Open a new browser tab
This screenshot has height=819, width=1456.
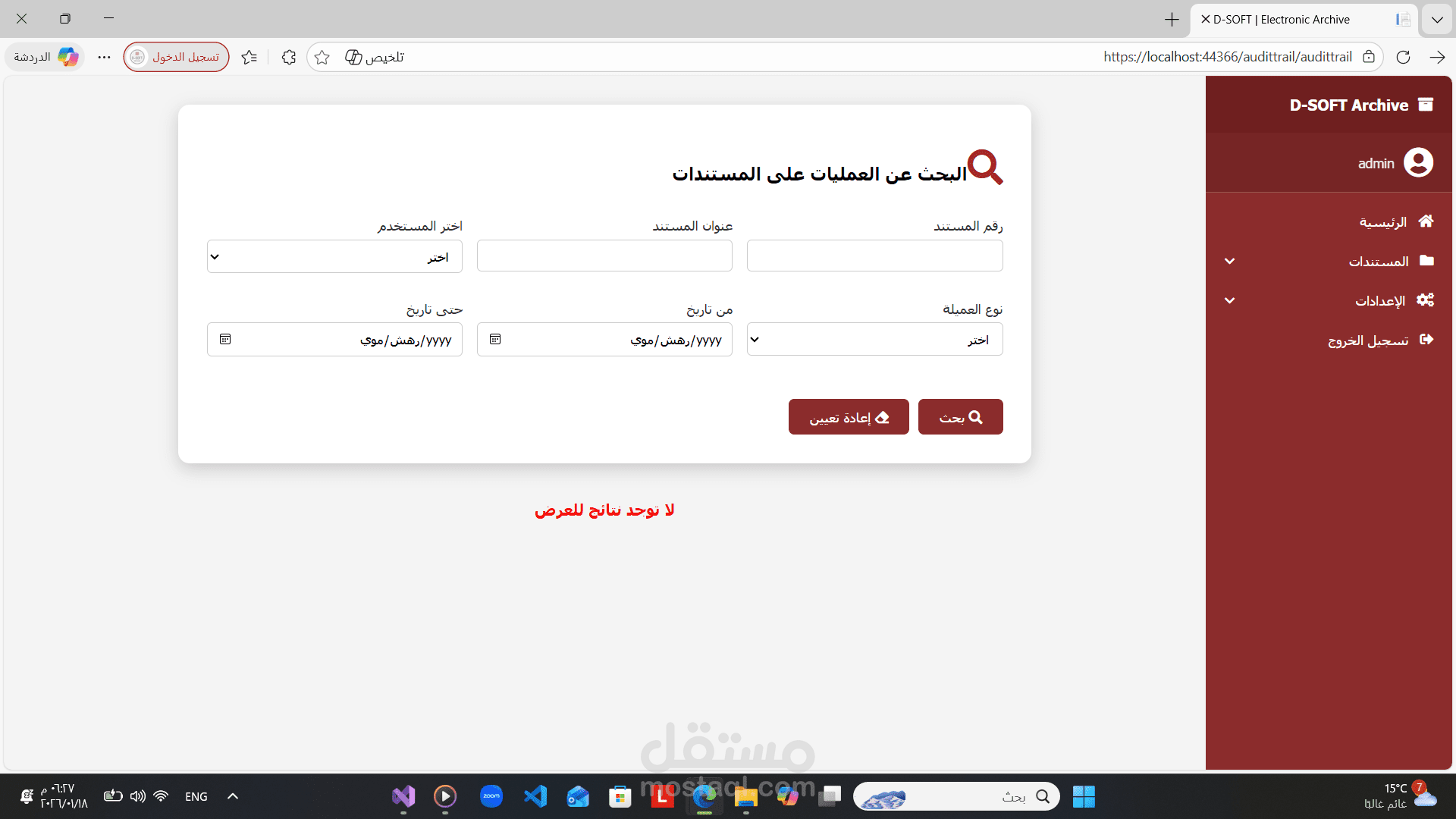tap(1172, 20)
